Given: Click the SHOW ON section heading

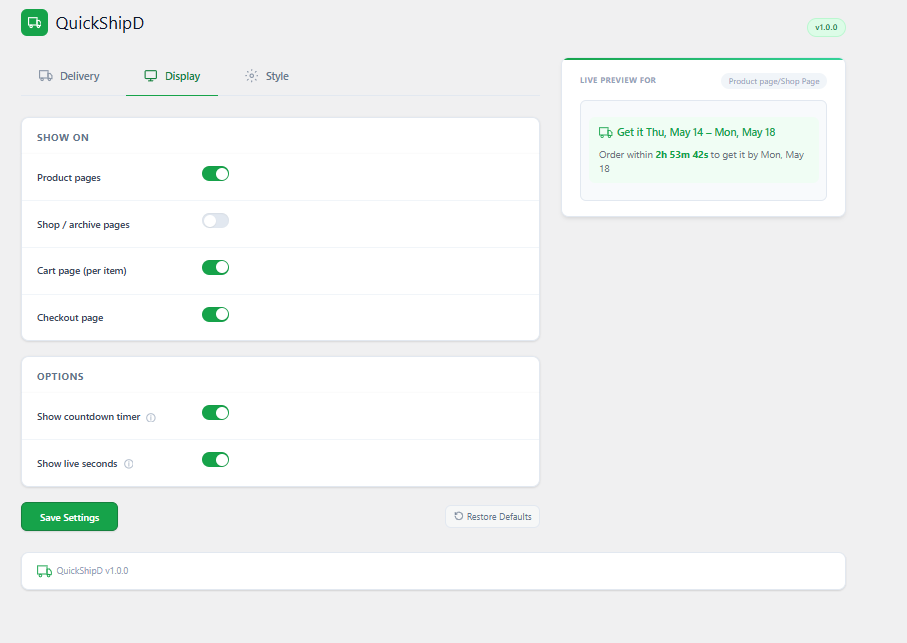Looking at the screenshot, I should coord(63,138).
